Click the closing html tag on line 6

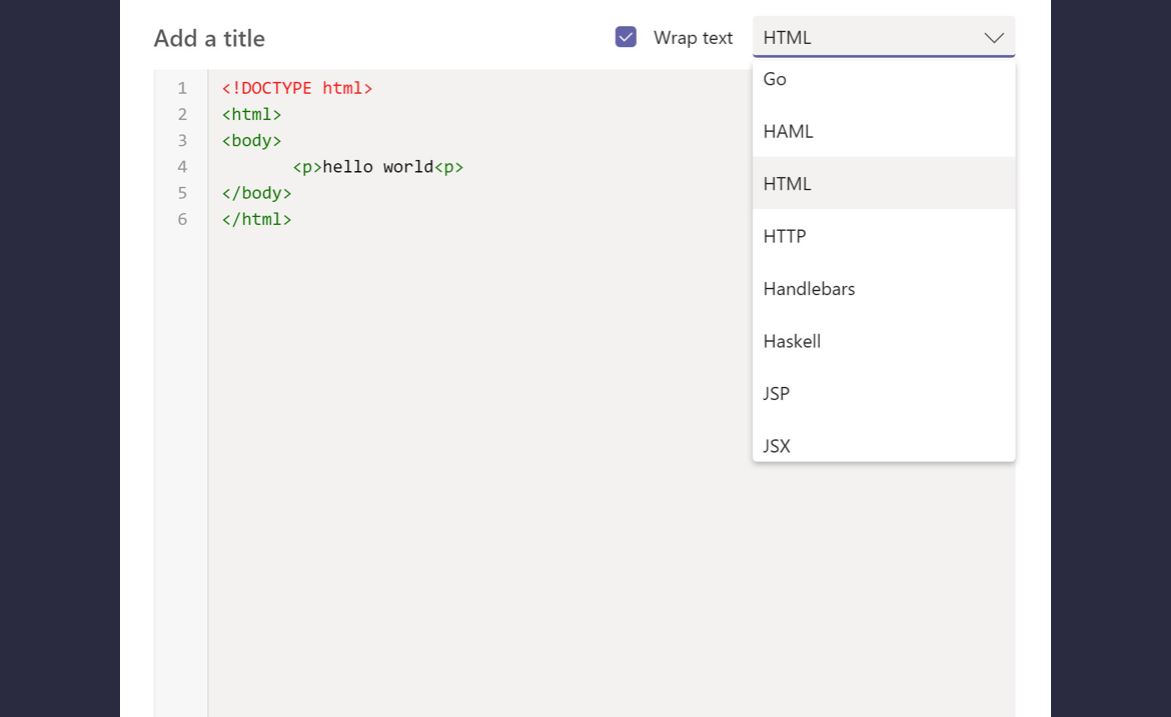click(256, 219)
